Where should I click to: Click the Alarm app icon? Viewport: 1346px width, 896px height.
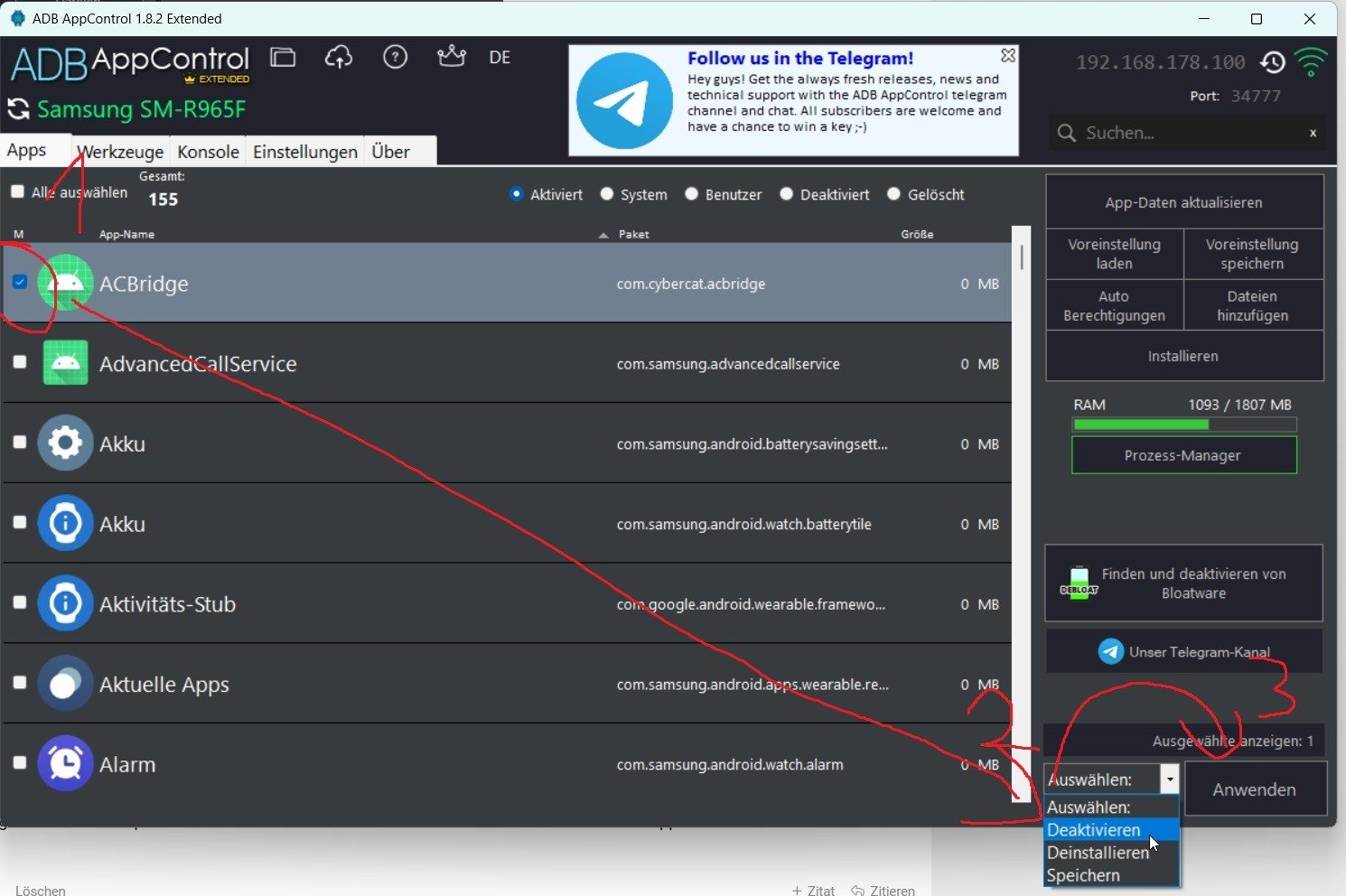[x=65, y=764]
